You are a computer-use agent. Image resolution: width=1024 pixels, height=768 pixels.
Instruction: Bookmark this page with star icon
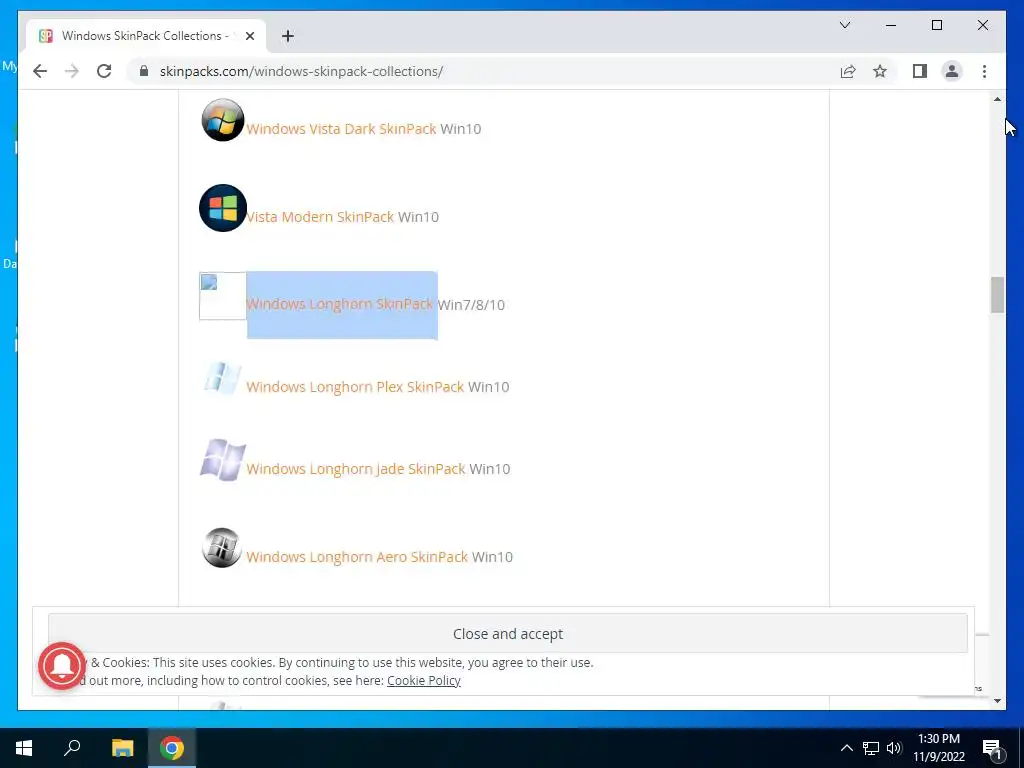click(x=880, y=71)
